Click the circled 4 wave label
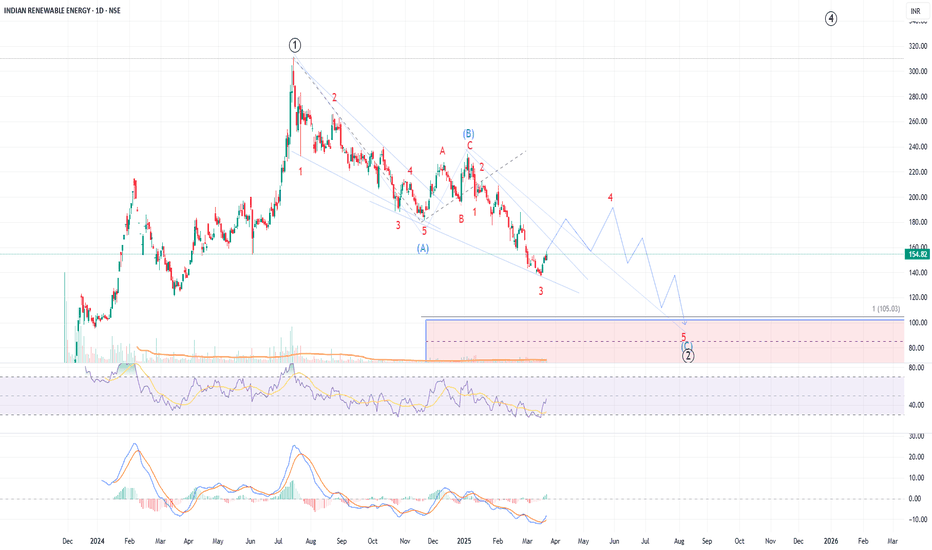Screen dimensions: 932x550 coord(831,19)
